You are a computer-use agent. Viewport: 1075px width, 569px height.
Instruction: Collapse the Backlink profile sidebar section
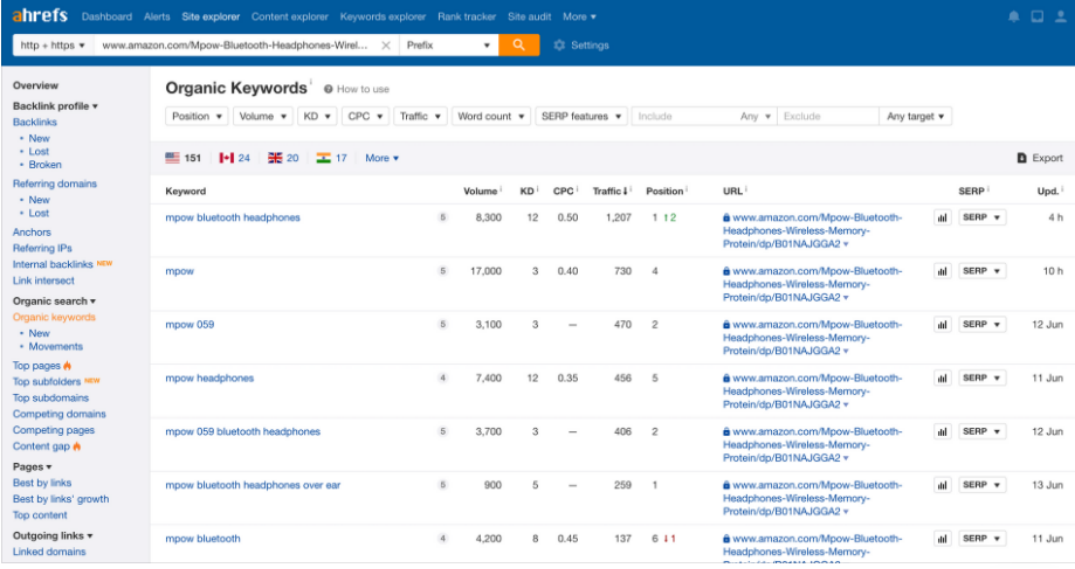(56, 106)
